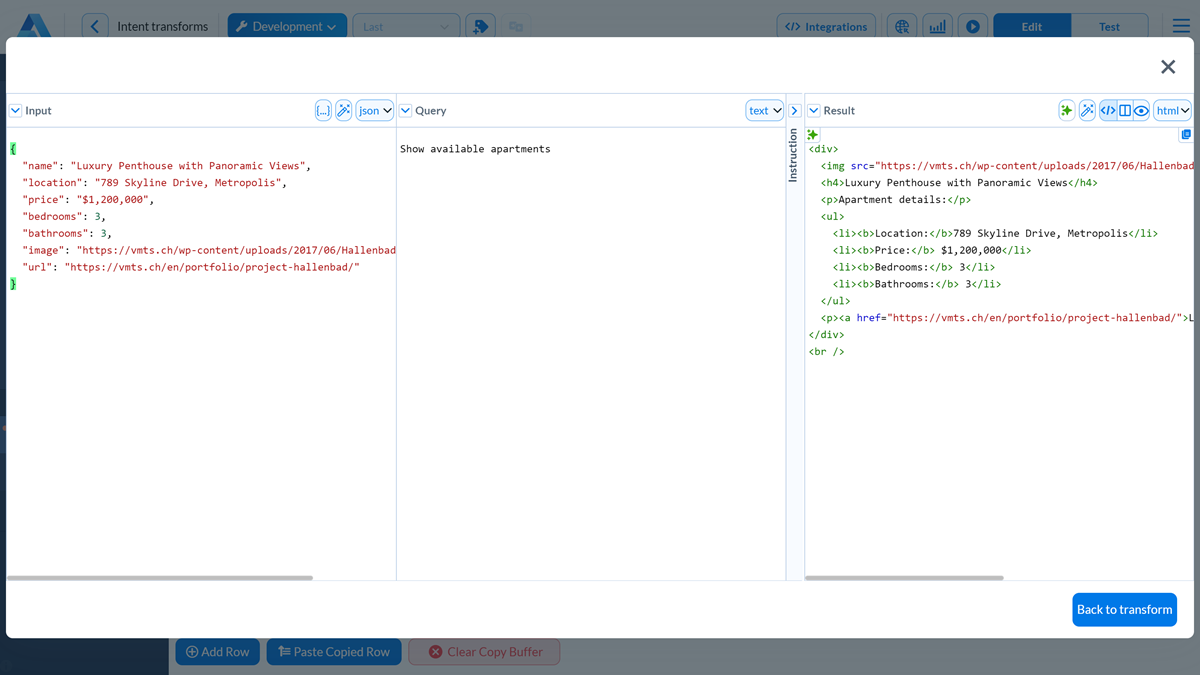
Task: Toggle the checkbox next to Query
Action: click(x=405, y=110)
